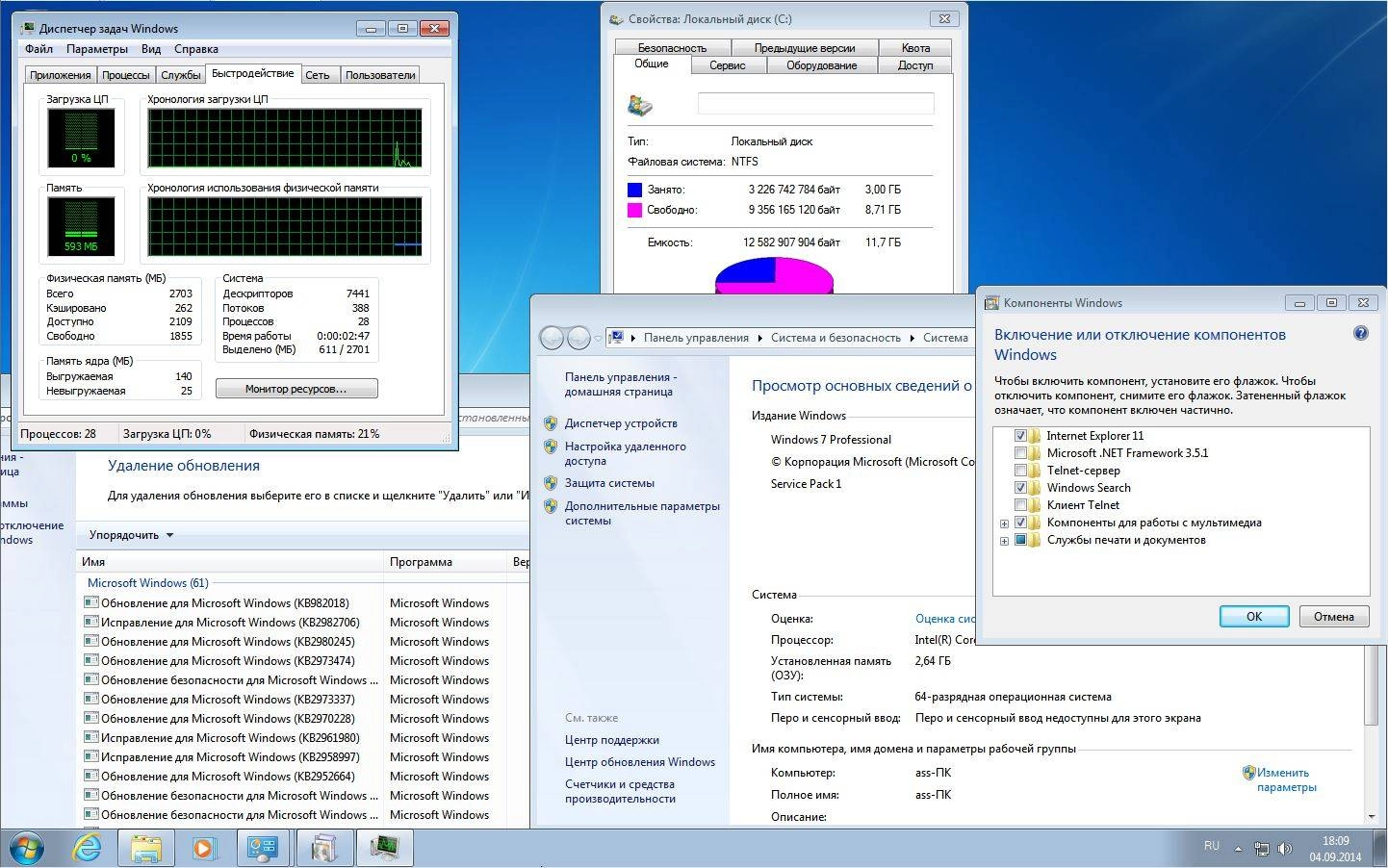Launch Internet Explorer from the taskbar
Screen dimensions: 1388x868
click(88, 848)
